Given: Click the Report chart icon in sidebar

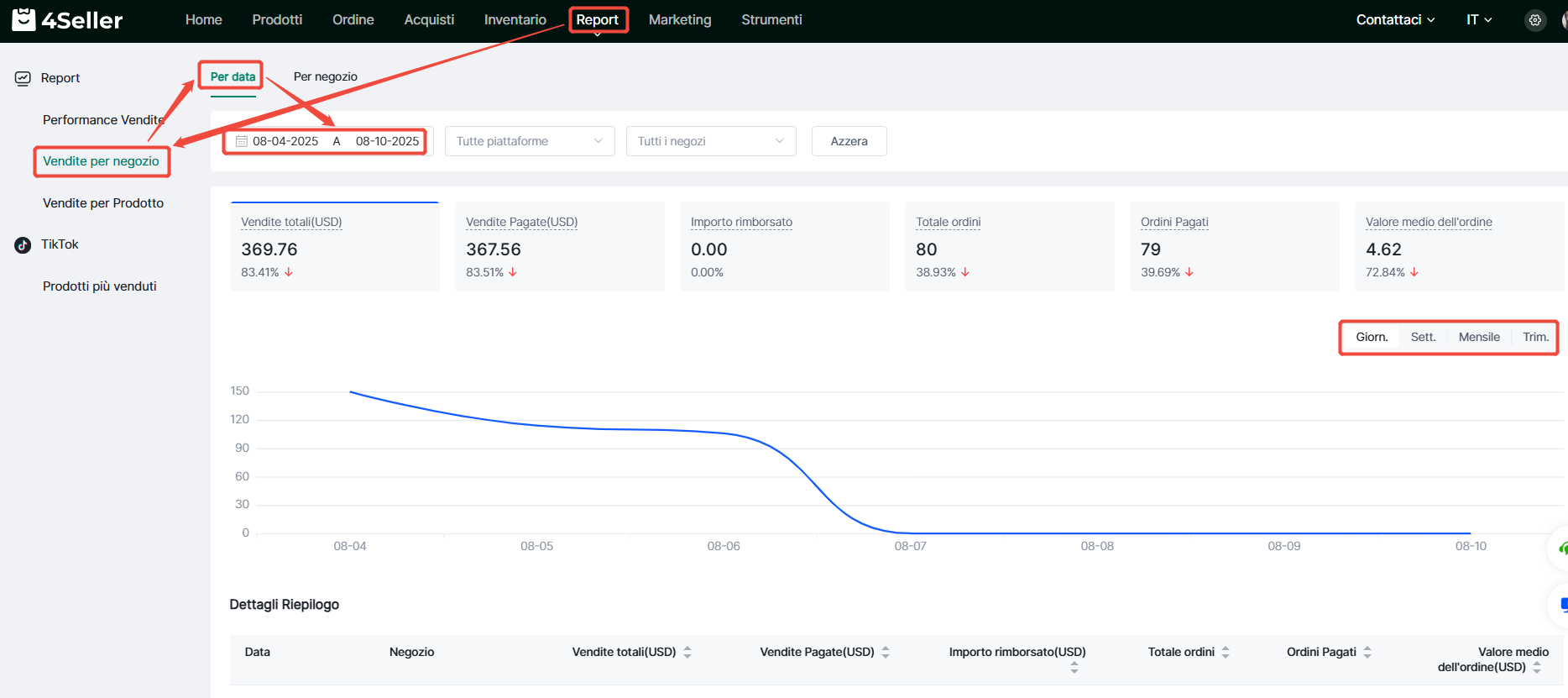Looking at the screenshot, I should tap(23, 78).
